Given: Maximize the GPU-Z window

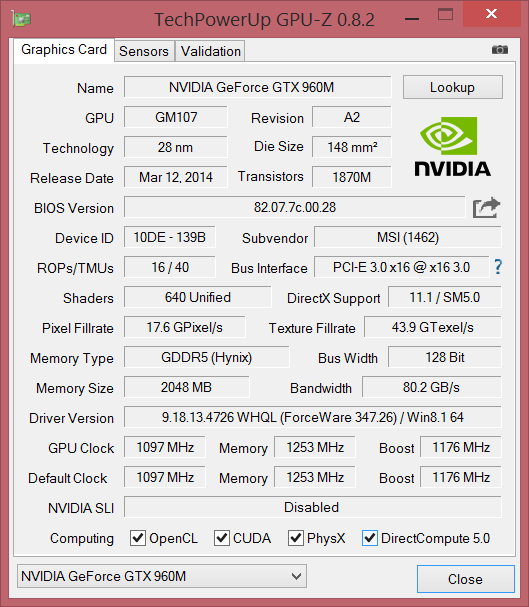Looking at the screenshot, I should pyautogui.click(x=445, y=15).
